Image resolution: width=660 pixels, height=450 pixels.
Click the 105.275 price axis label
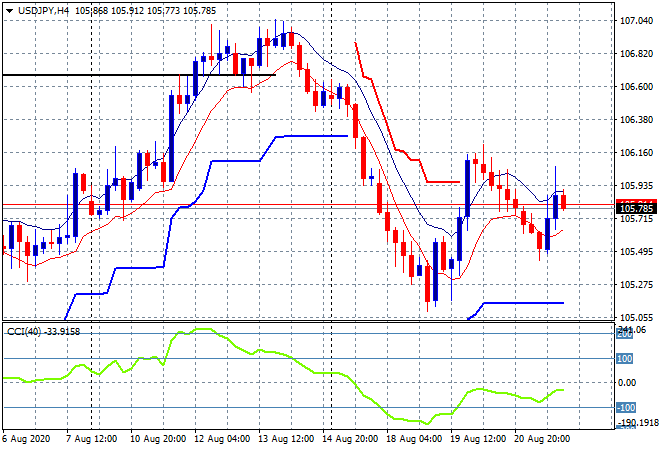(x=636, y=285)
